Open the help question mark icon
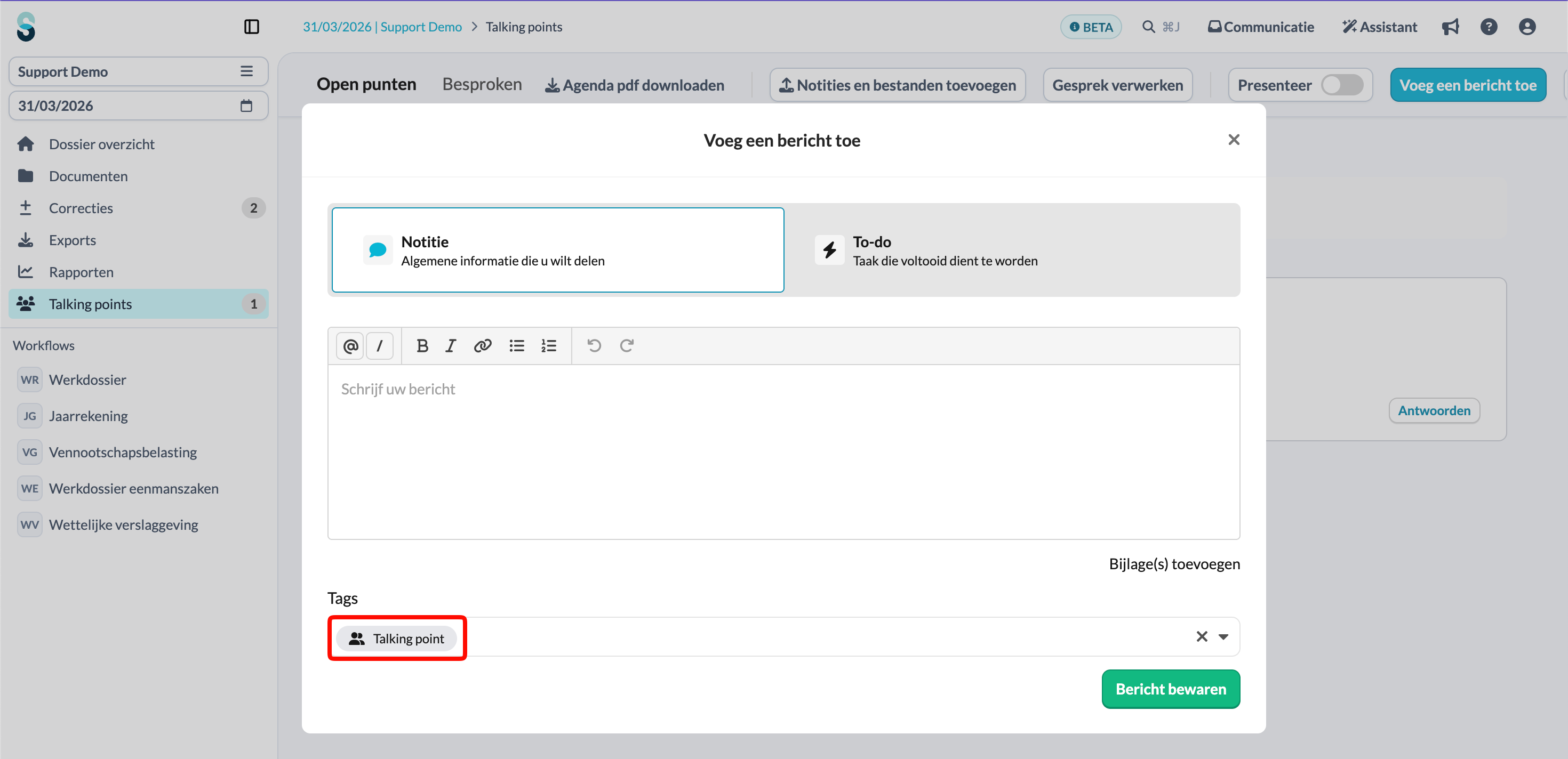Screen dimensions: 1568x759 coord(1489,27)
